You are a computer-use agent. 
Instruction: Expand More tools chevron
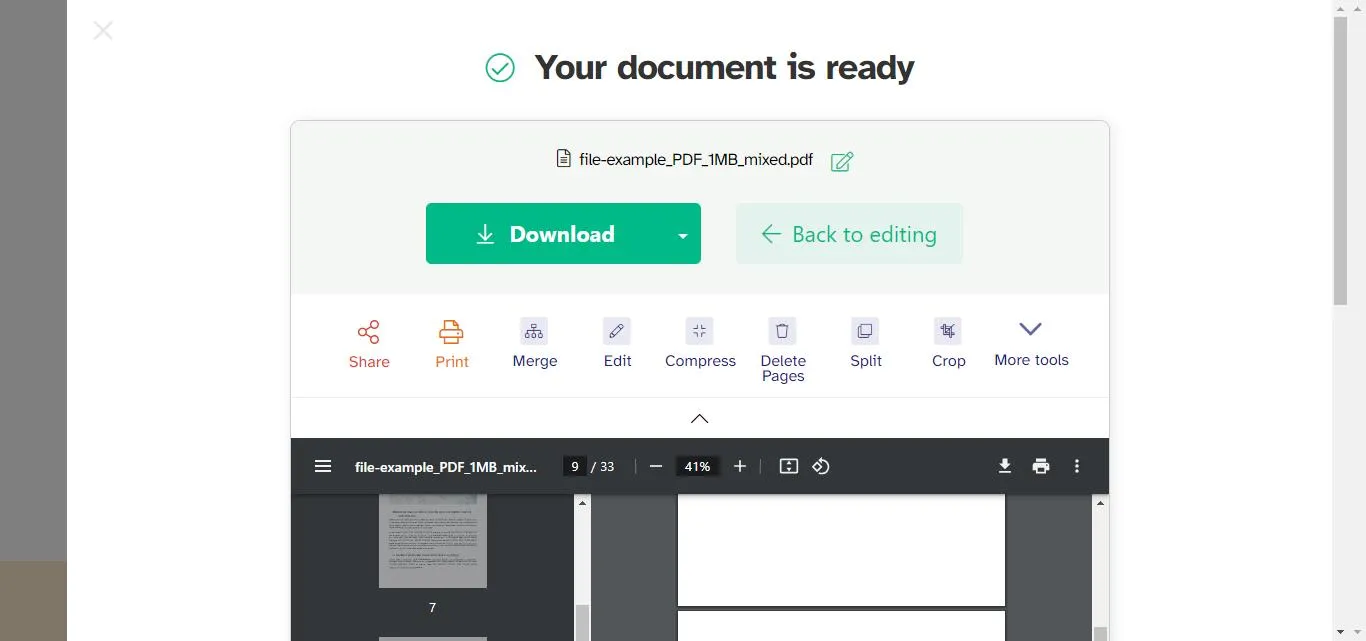pos(1031,330)
